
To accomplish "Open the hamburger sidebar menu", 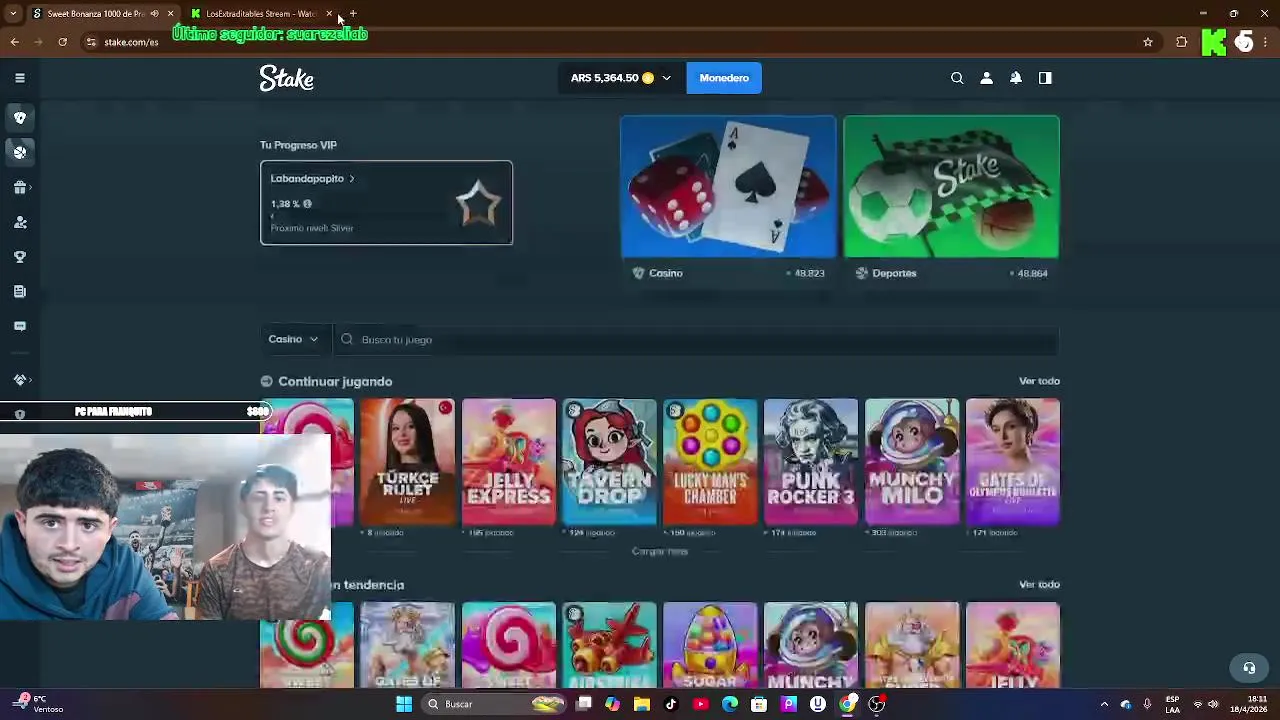I will (19, 78).
